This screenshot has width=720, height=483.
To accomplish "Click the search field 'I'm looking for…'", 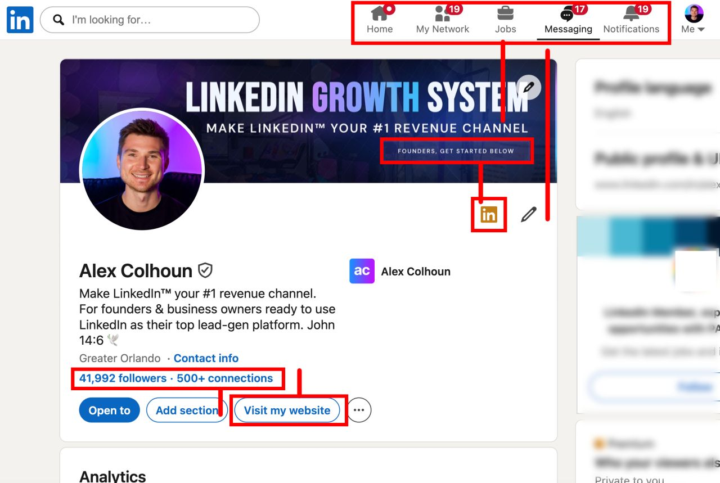I will tap(150, 20).
